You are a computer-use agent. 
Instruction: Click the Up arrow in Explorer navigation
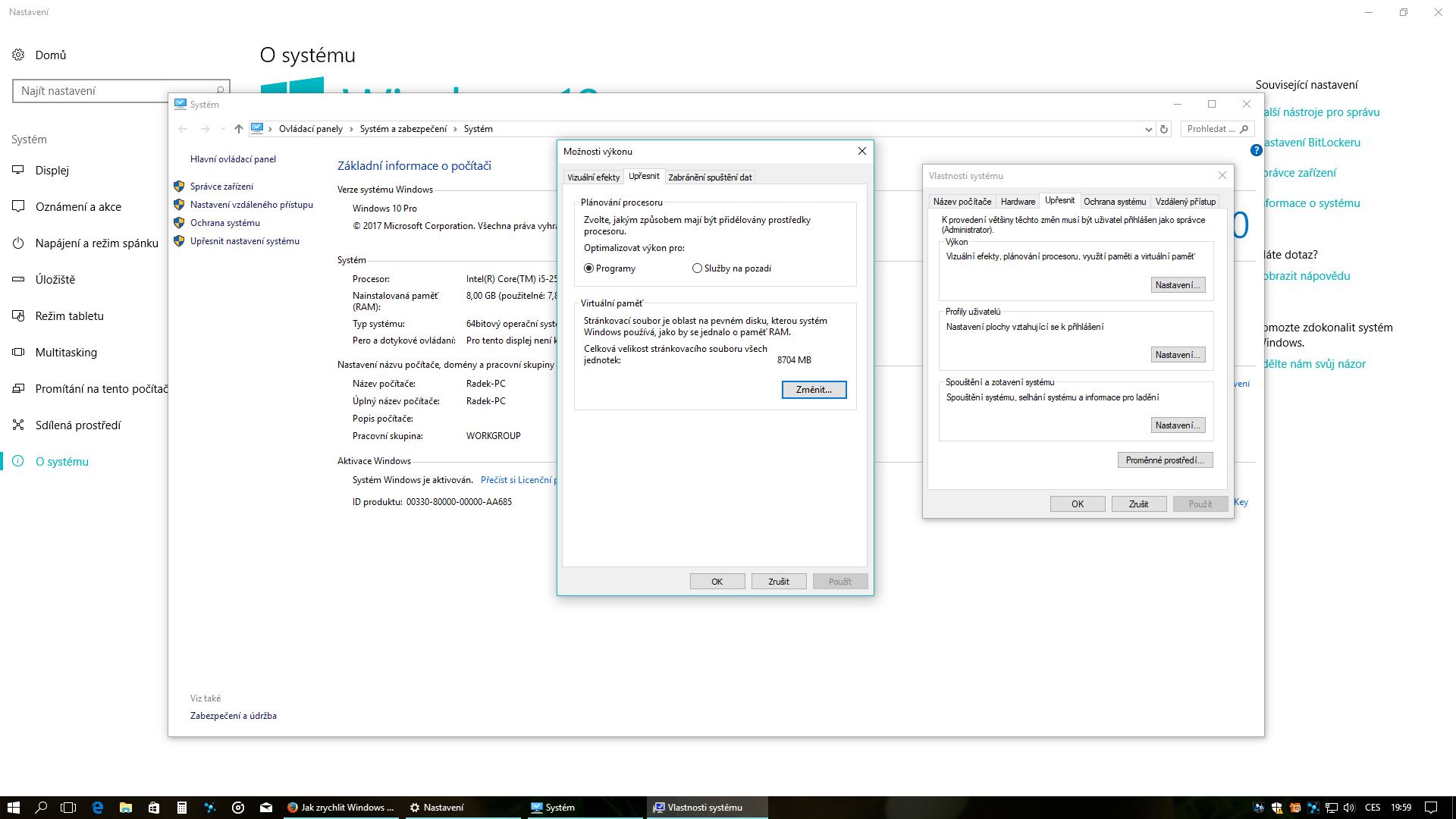pos(239,129)
